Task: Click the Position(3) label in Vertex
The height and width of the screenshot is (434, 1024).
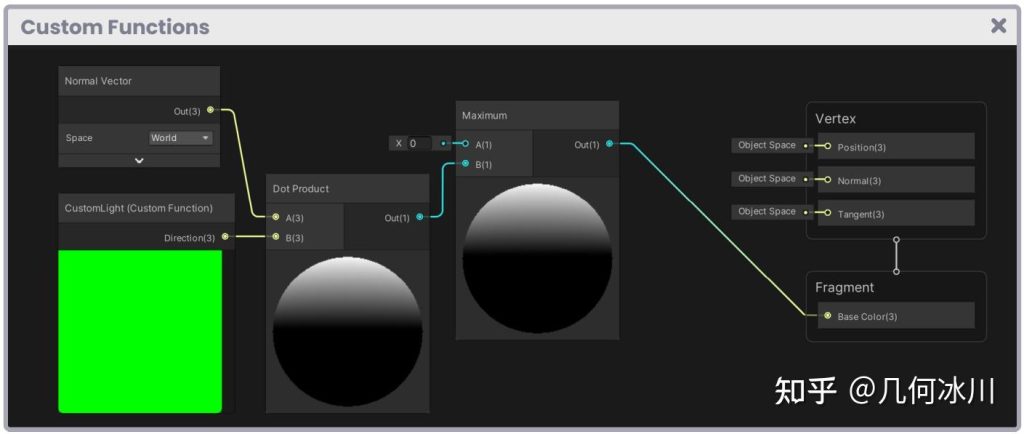Action: (861, 147)
